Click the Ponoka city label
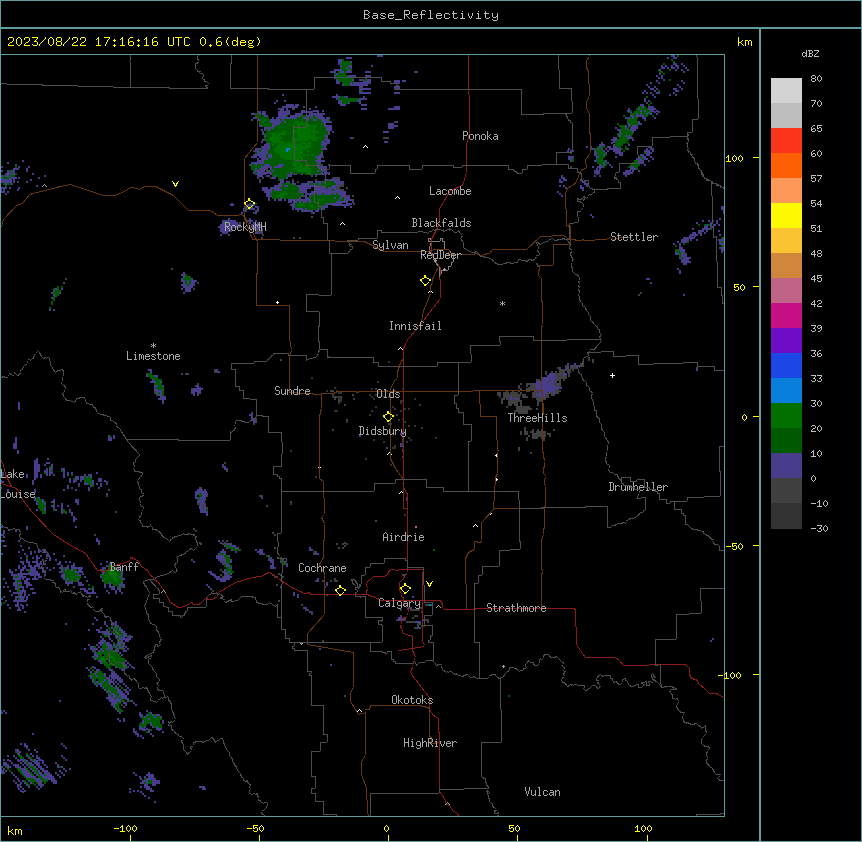The height and width of the screenshot is (842, 862). [x=480, y=136]
